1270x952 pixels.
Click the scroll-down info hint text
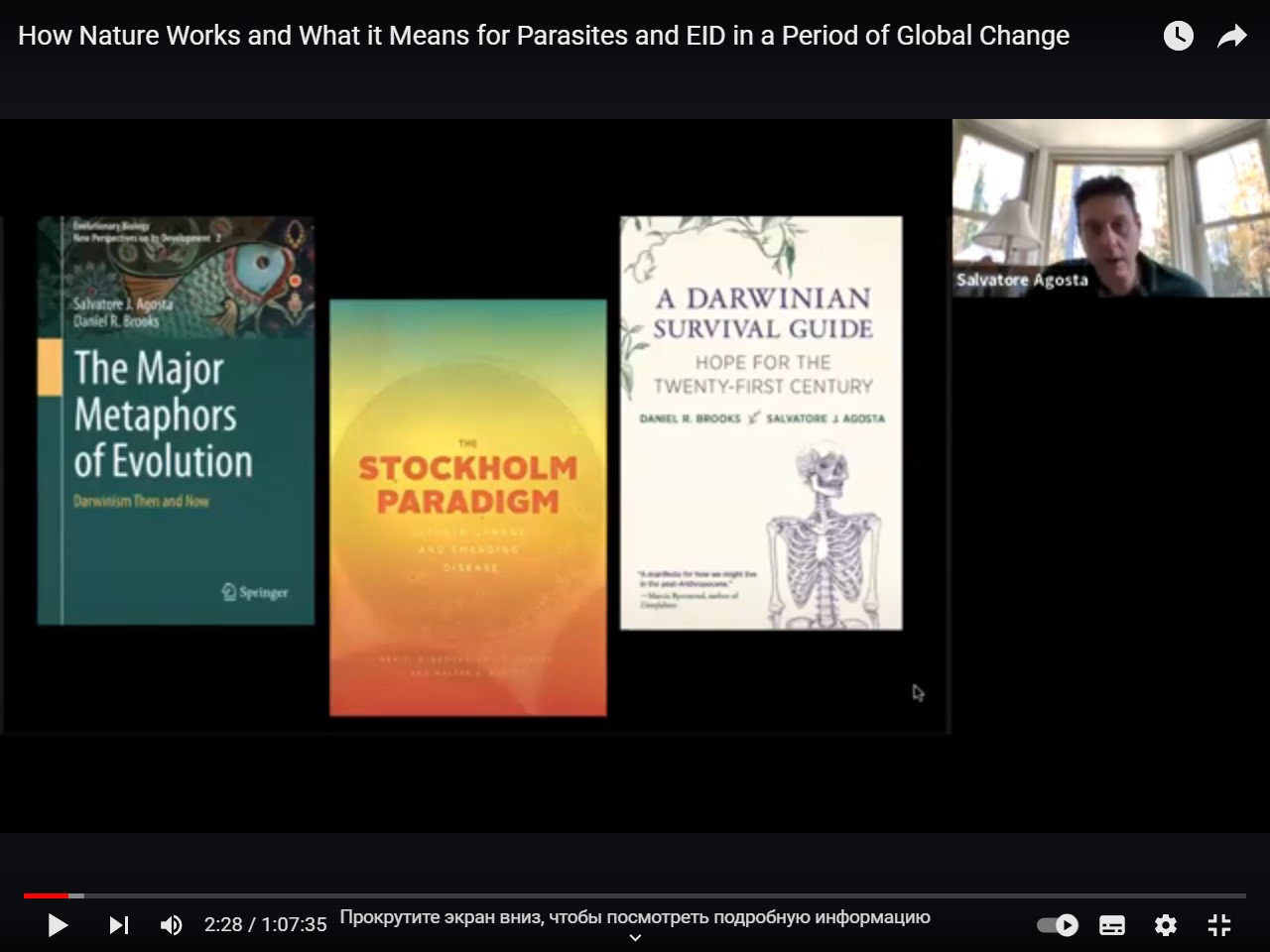[x=635, y=917]
